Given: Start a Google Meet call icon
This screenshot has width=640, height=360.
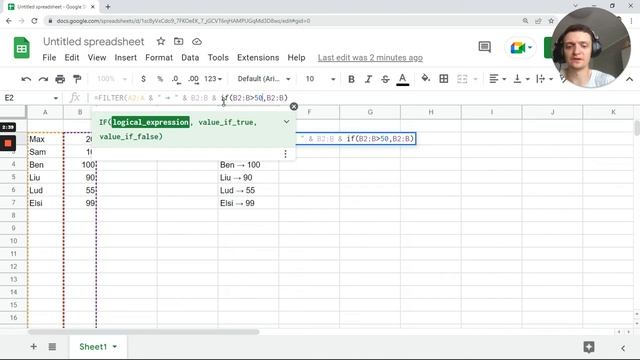Looking at the screenshot, I should coord(520,48).
